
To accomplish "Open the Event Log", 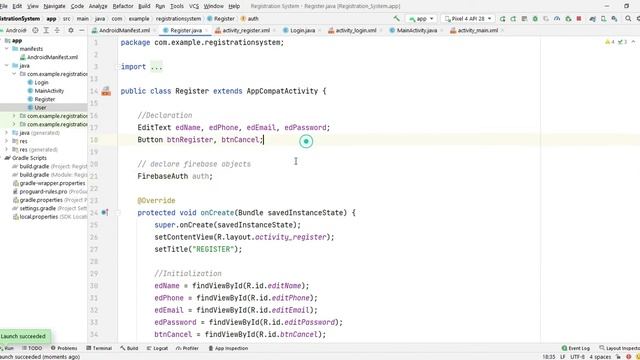I will tap(576, 348).
